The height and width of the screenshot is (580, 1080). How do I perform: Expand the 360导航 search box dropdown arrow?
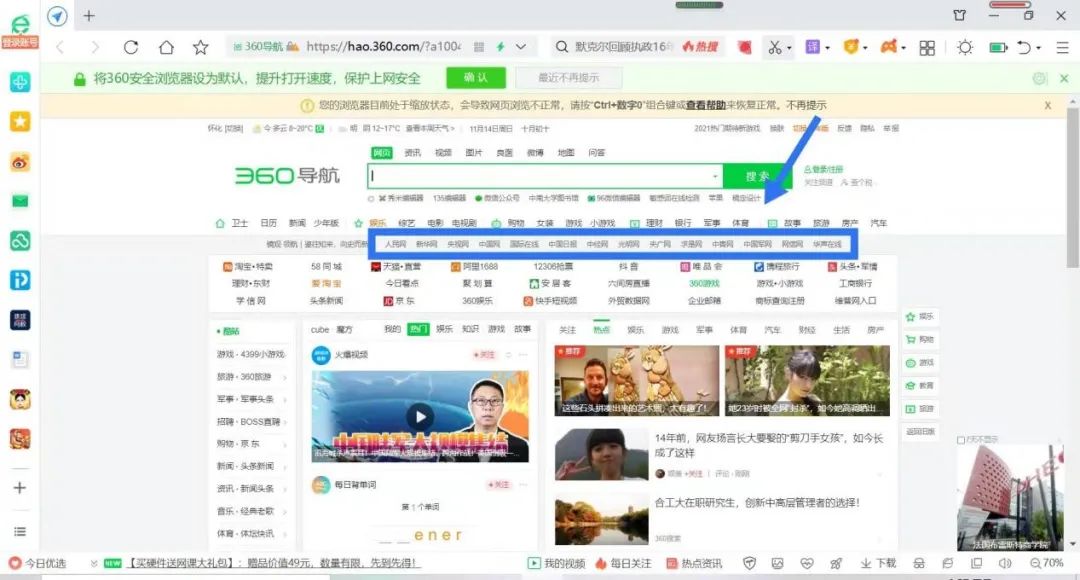tap(715, 176)
